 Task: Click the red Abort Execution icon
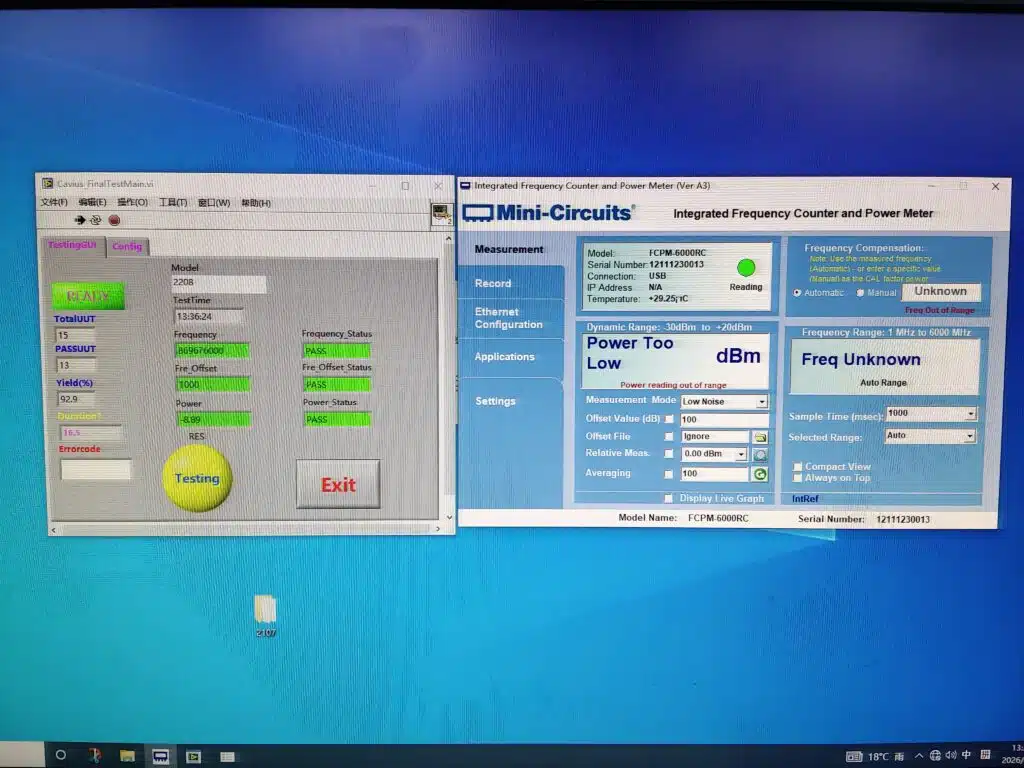[x=114, y=220]
